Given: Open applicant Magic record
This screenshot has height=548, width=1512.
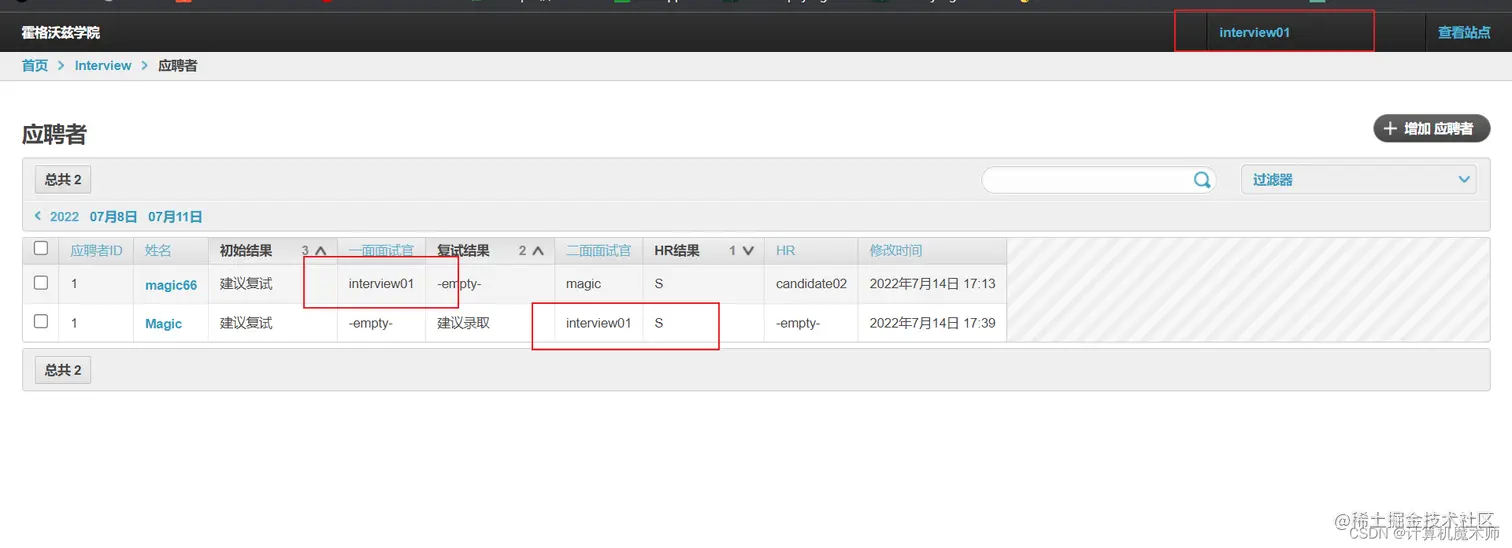Looking at the screenshot, I should pyautogui.click(x=163, y=323).
